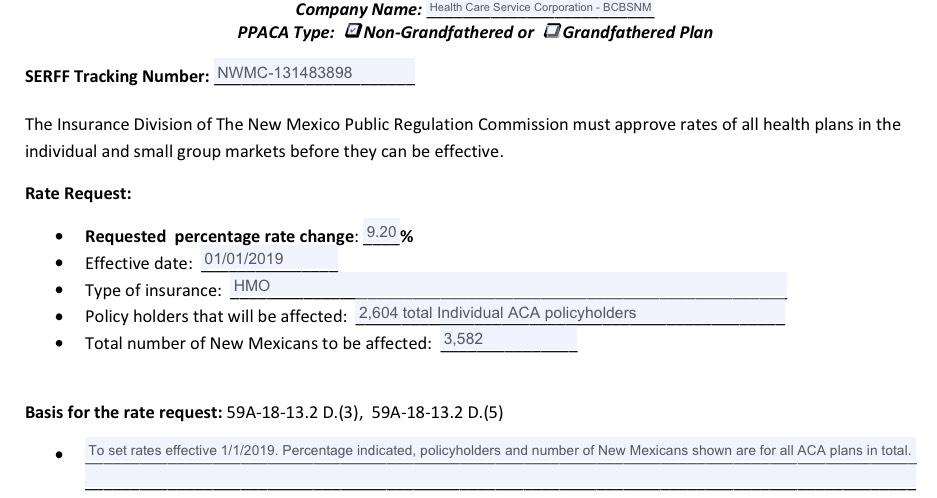Click the Company Name input field
This screenshot has height=498, width=937.
pyautogui.click(x=540, y=8)
